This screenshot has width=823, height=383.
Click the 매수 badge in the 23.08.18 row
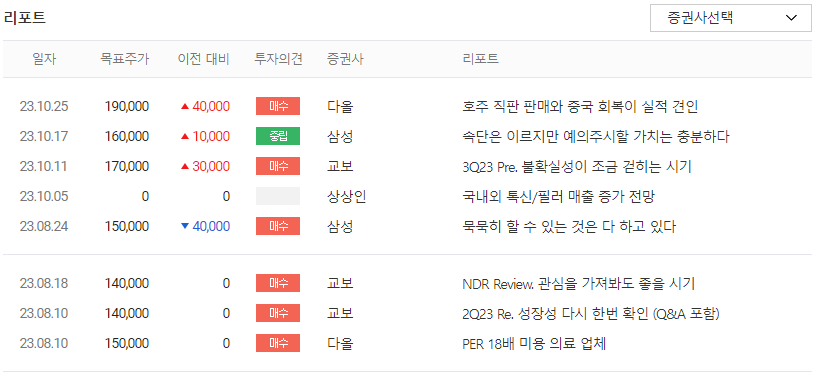coord(278,283)
